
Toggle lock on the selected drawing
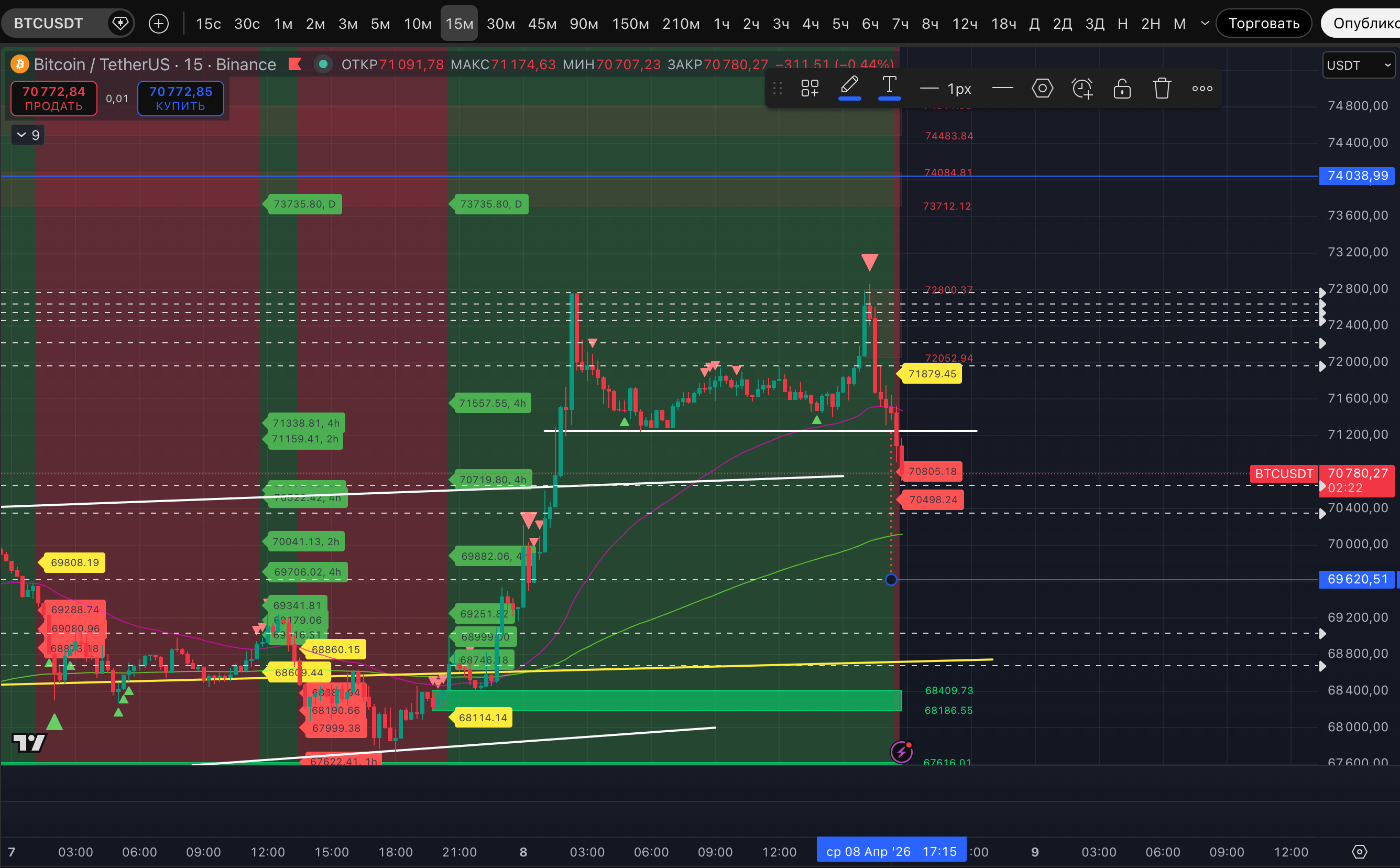1122,89
